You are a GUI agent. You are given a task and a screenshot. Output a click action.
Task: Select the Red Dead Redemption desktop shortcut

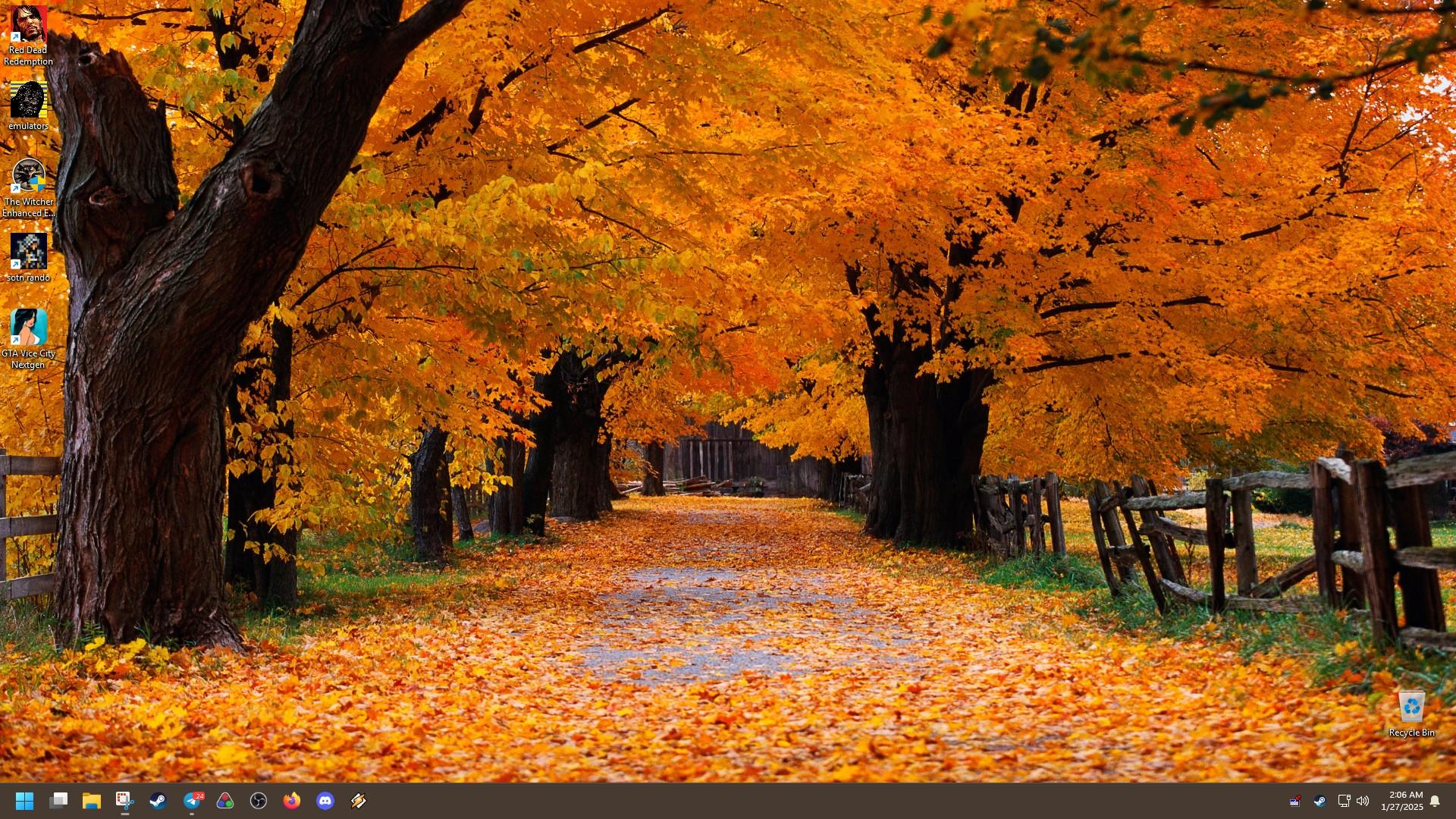28,36
